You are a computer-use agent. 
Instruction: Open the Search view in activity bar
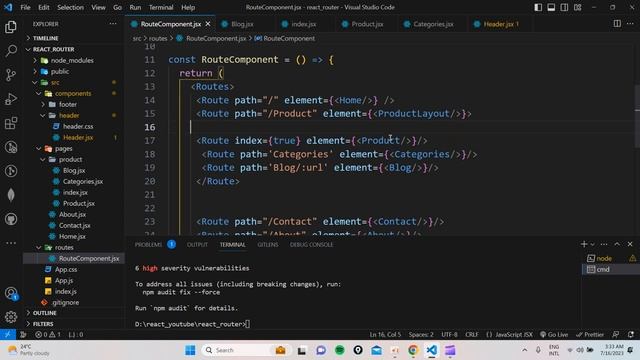(11, 51)
